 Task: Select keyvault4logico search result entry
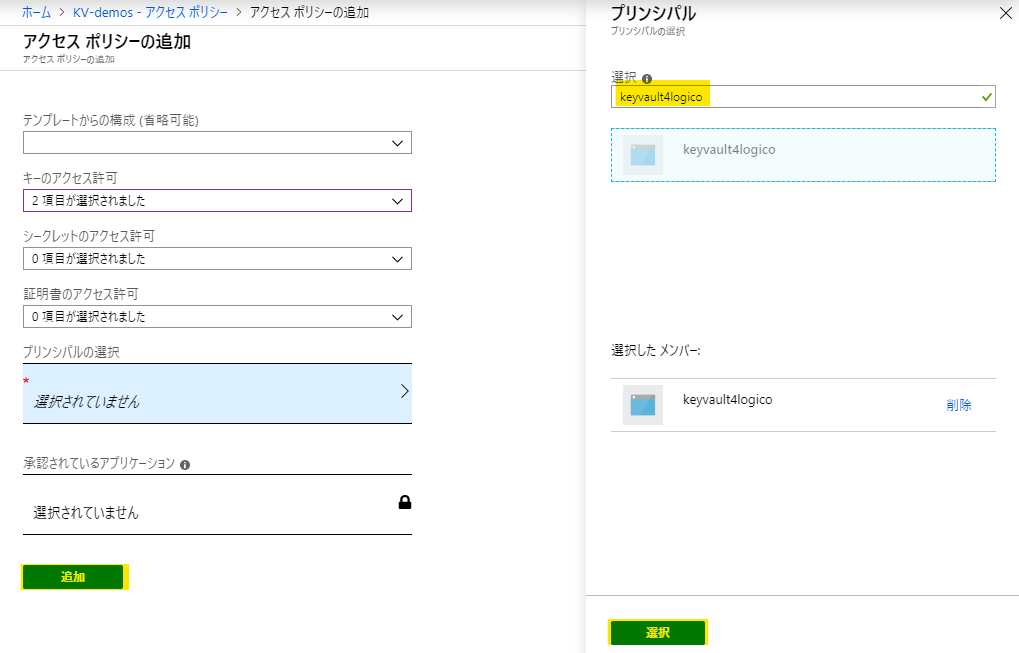(803, 155)
